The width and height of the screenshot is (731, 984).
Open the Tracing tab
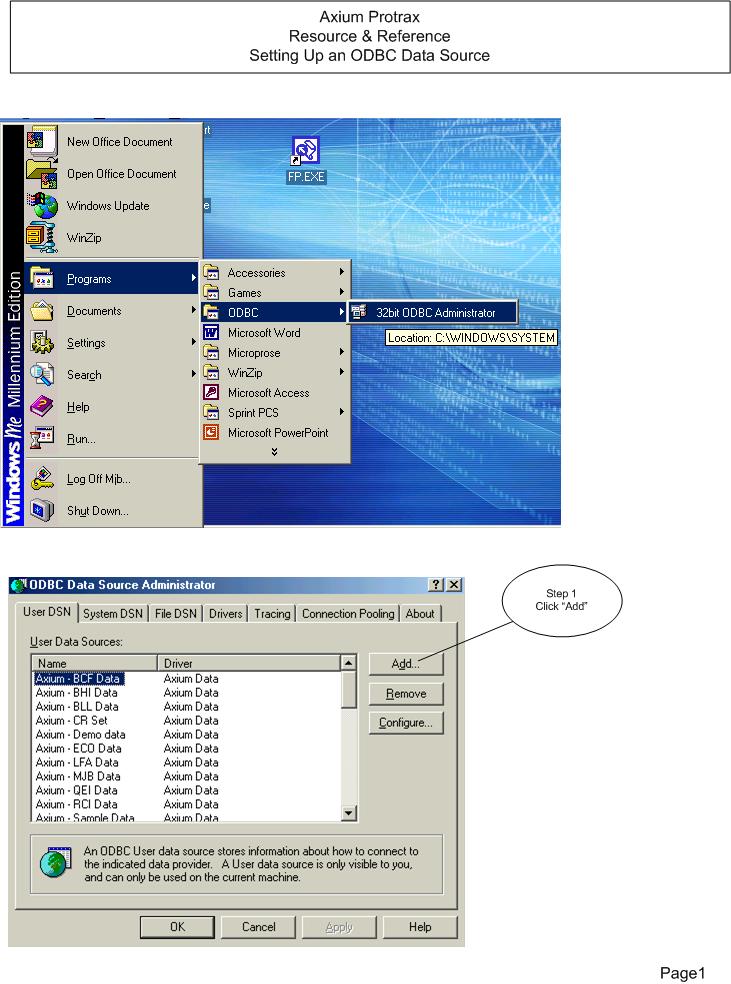pyautogui.click(x=272, y=614)
